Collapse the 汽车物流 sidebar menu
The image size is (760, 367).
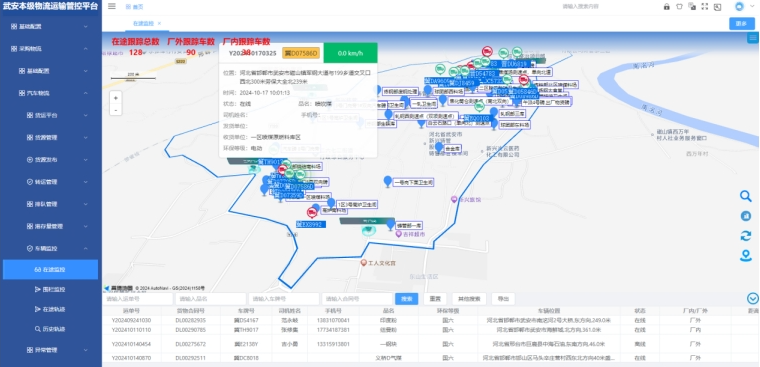coord(50,93)
